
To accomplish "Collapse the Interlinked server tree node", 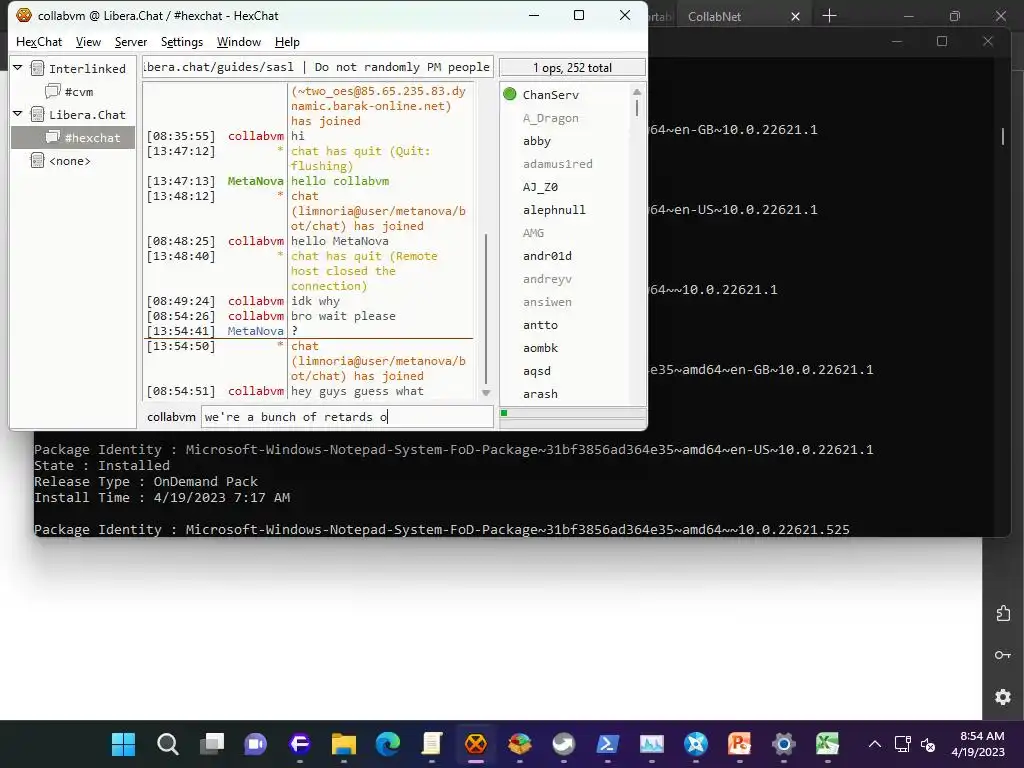I will (x=18, y=68).
